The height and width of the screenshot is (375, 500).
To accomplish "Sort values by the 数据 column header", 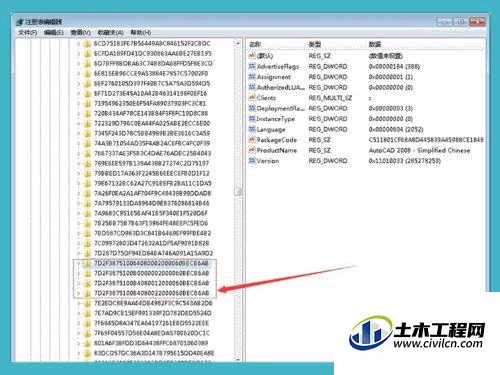I will coord(375,44).
